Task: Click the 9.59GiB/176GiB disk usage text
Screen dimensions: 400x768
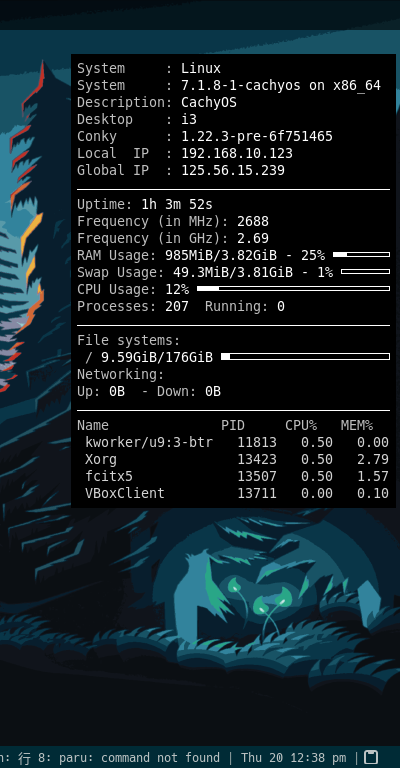Action: coord(157,358)
